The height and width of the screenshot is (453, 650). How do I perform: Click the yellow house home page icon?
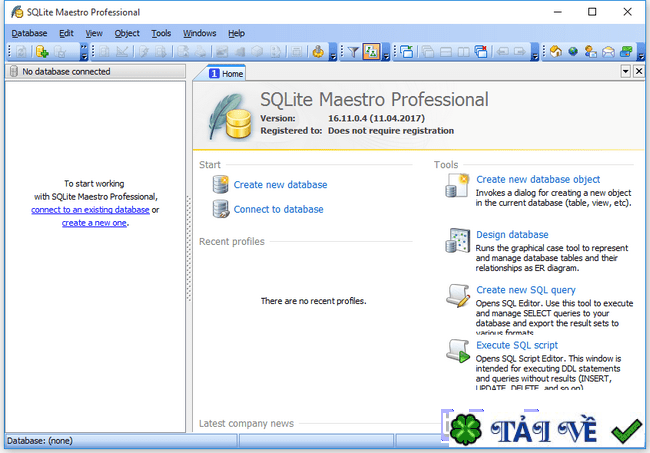click(555, 52)
